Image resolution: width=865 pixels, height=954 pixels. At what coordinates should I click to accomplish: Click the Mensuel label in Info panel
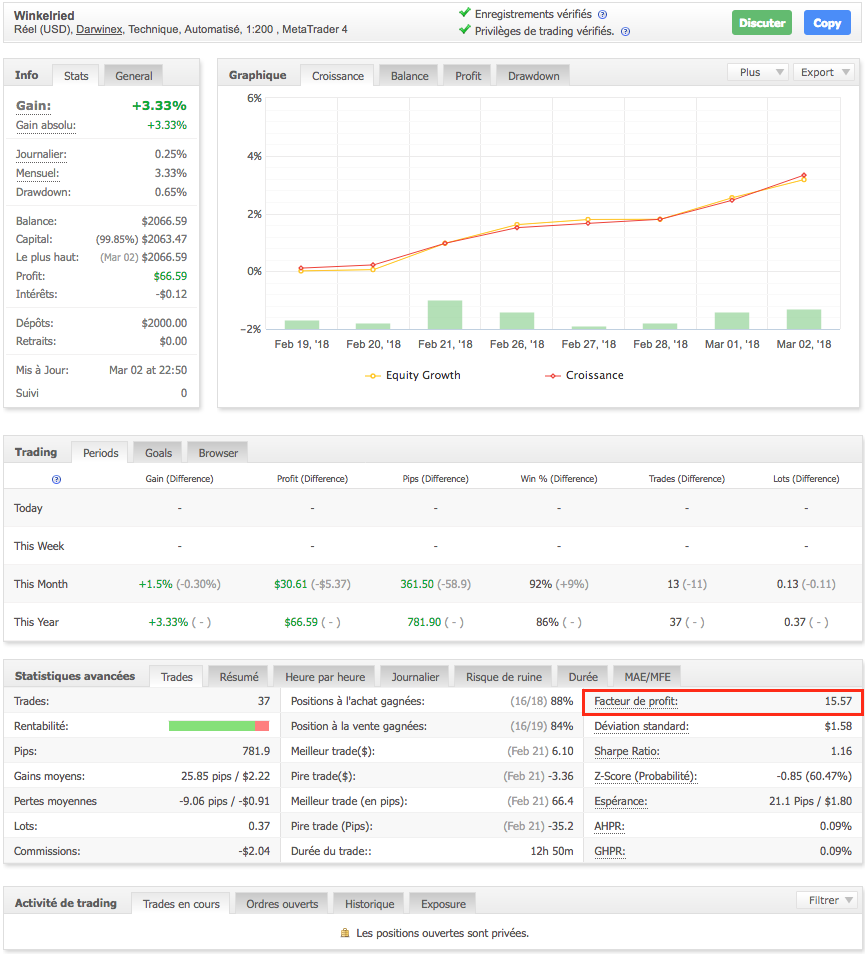pos(38,173)
